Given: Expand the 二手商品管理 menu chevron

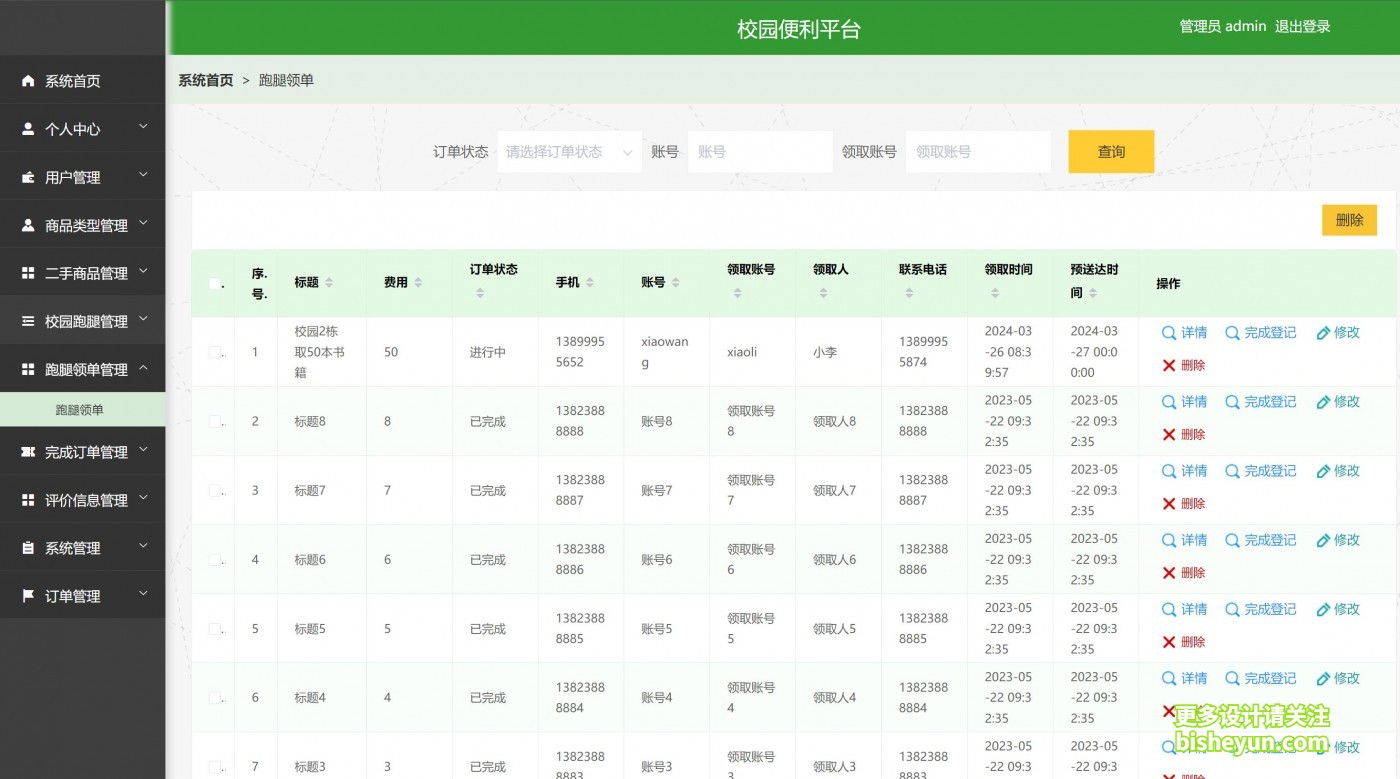Looking at the screenshot, I should pos(143,271).
